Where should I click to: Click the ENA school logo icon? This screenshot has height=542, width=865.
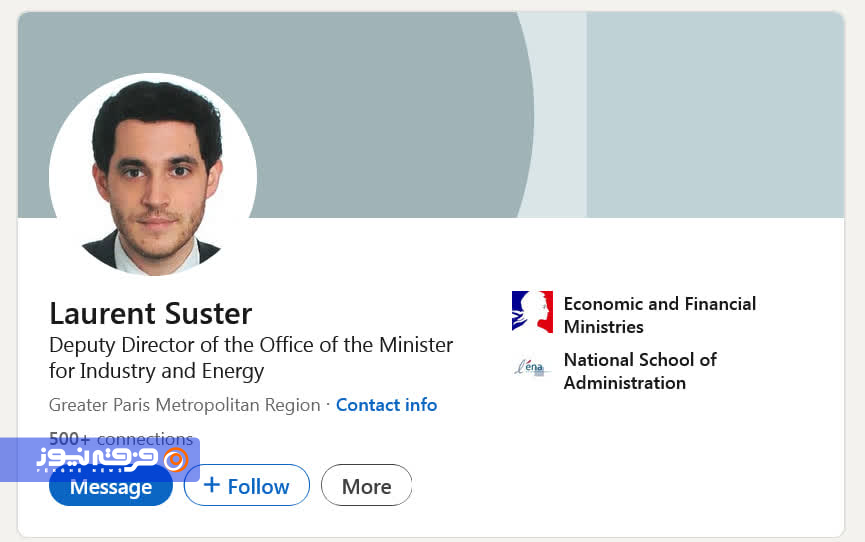click(532, 367)
